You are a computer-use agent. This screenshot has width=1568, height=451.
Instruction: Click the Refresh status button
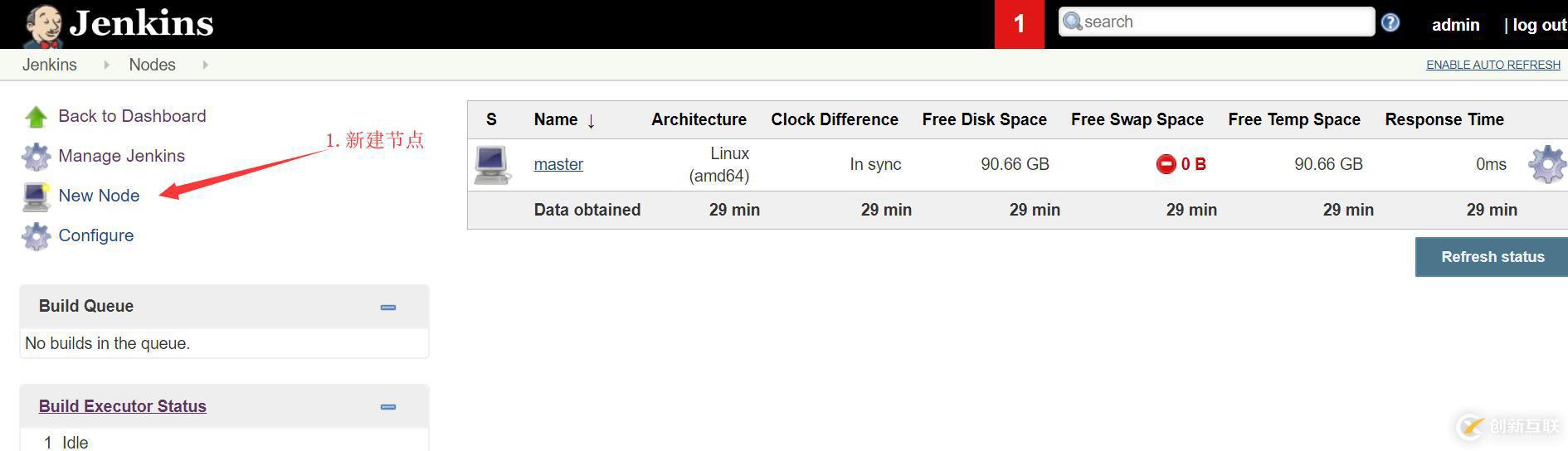click(x=1492, y=257)
